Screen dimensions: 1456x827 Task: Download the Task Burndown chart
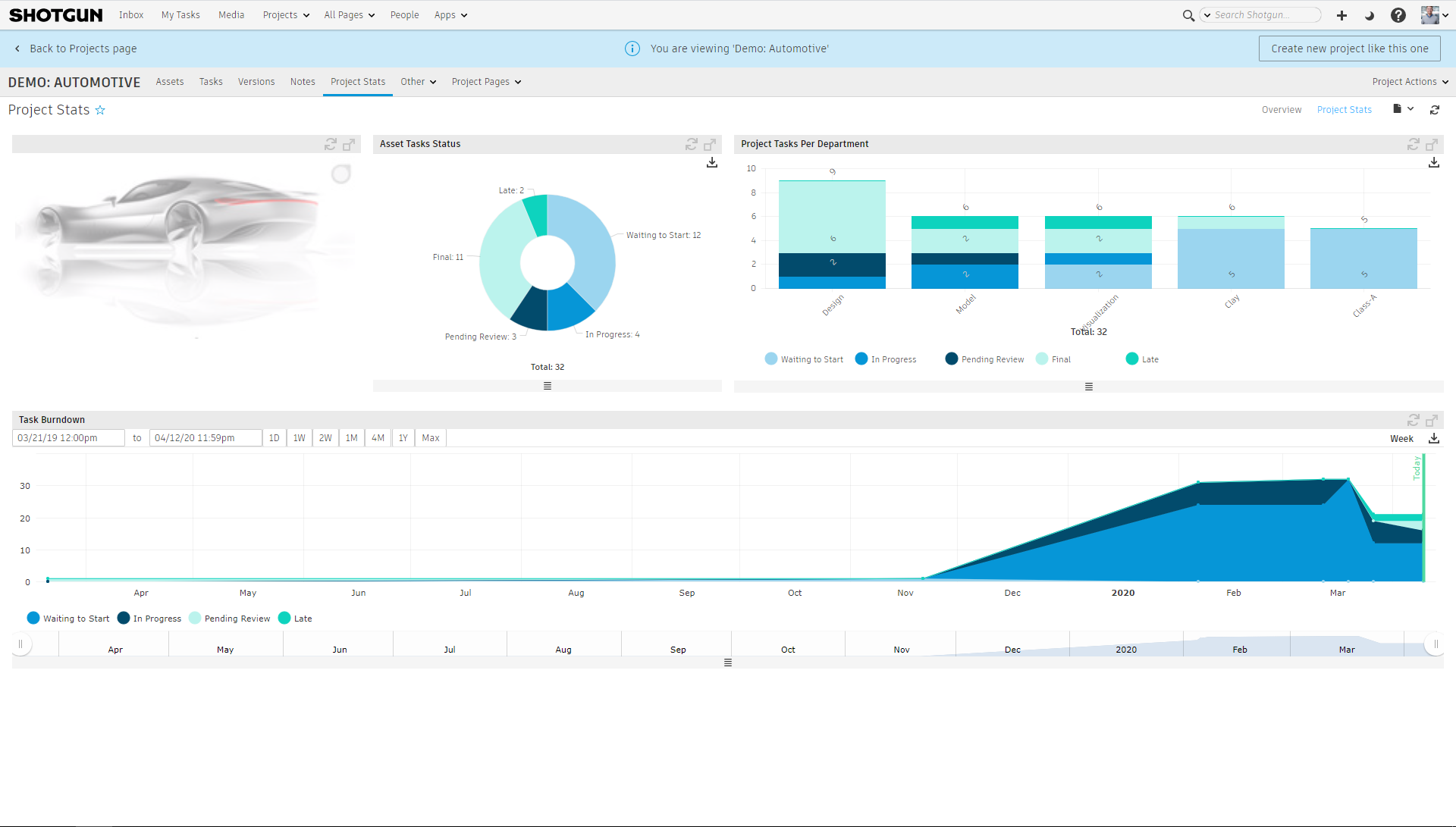coord(1434,439)
